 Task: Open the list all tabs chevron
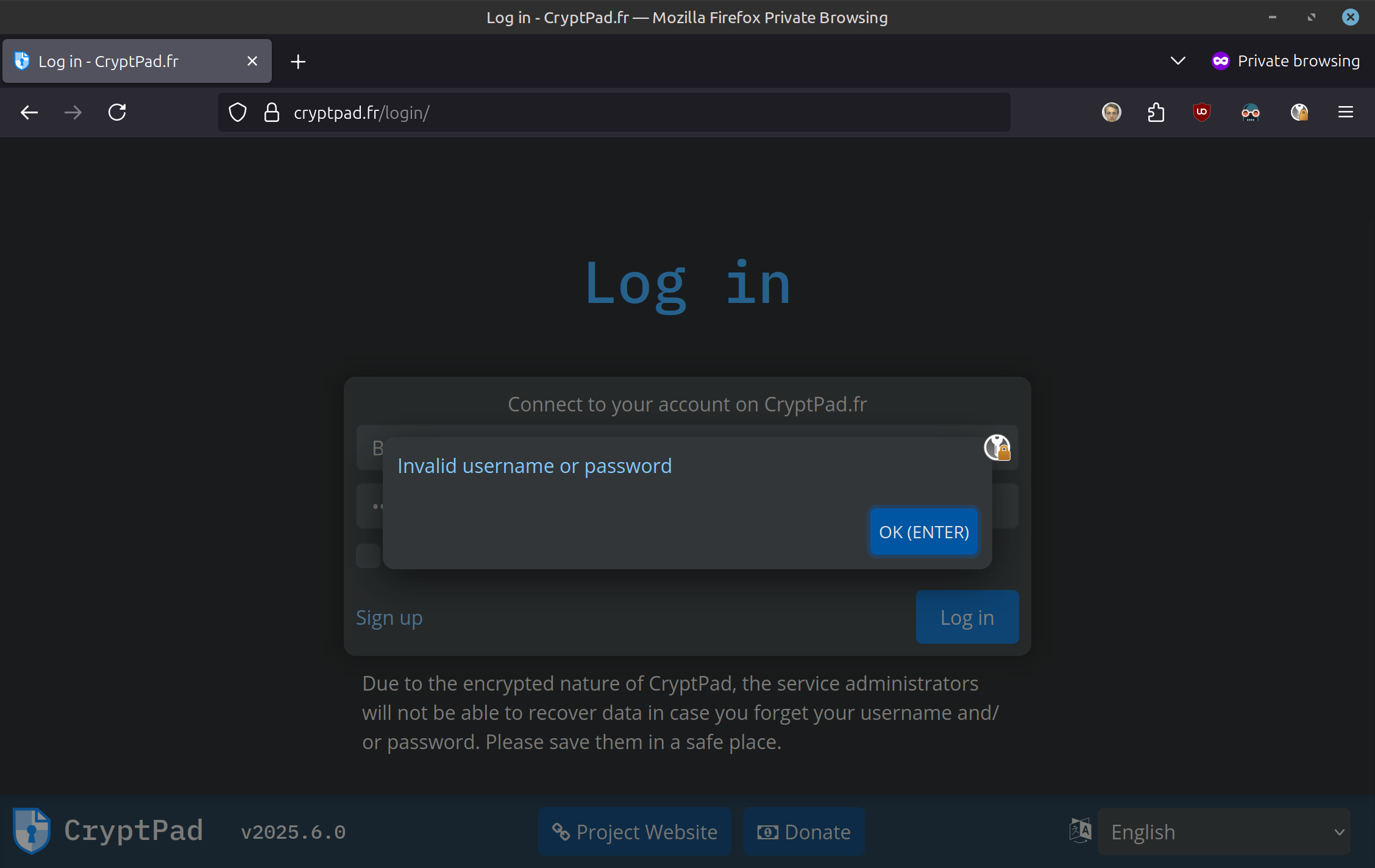[x=1178, y=61]
